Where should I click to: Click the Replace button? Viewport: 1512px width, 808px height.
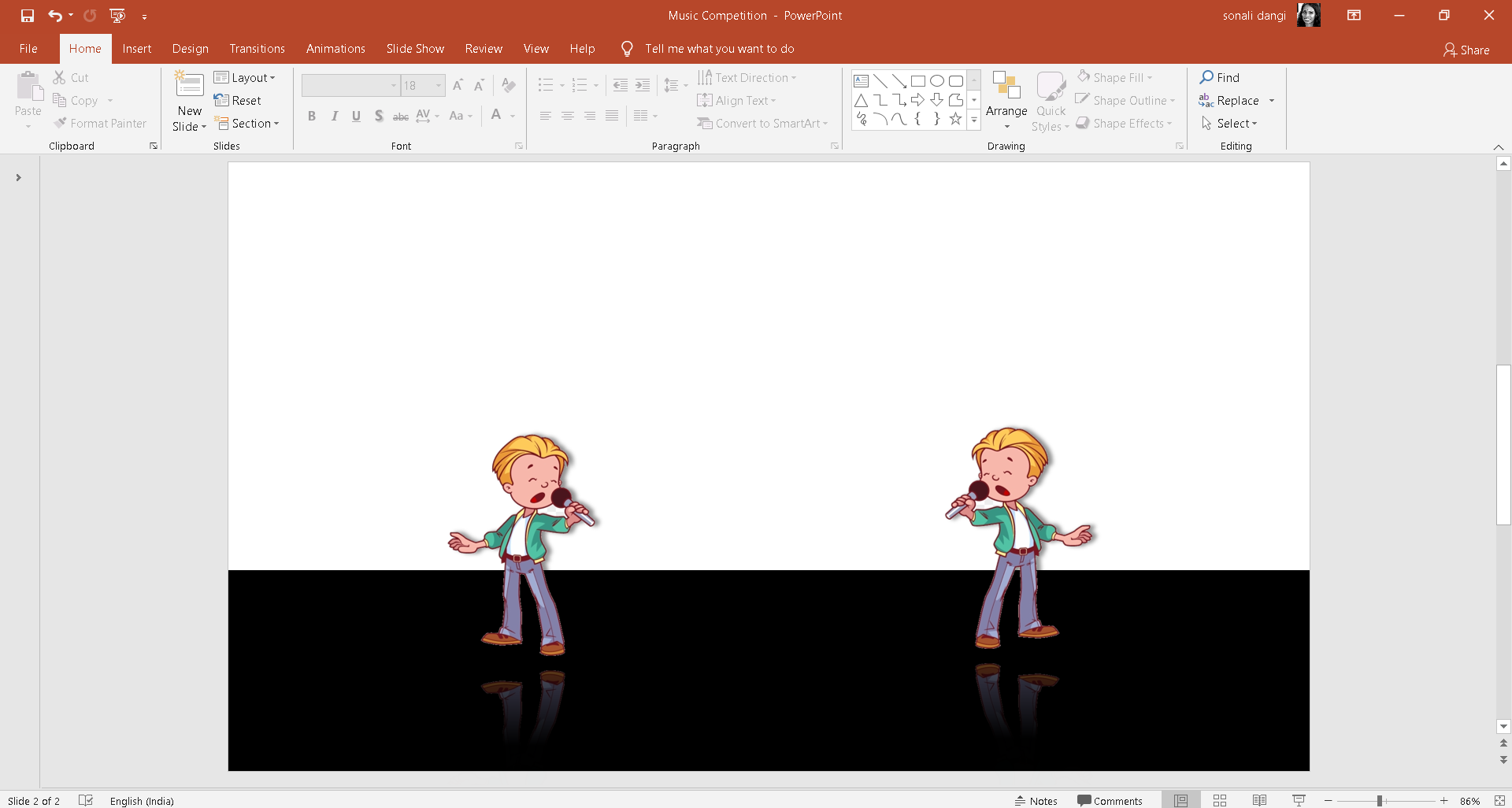(1229, 100)
